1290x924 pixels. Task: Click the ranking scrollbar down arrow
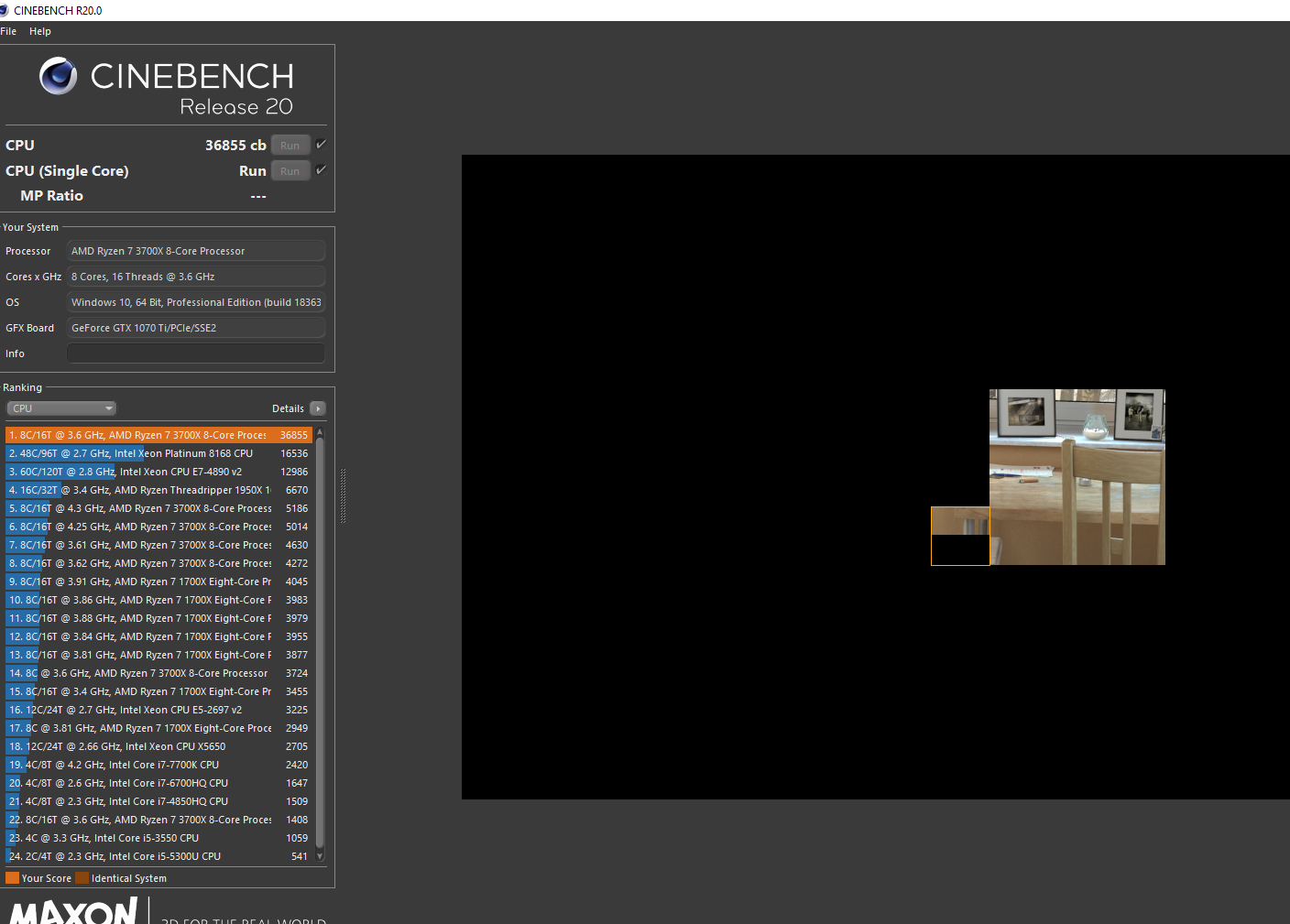(320, 856)
